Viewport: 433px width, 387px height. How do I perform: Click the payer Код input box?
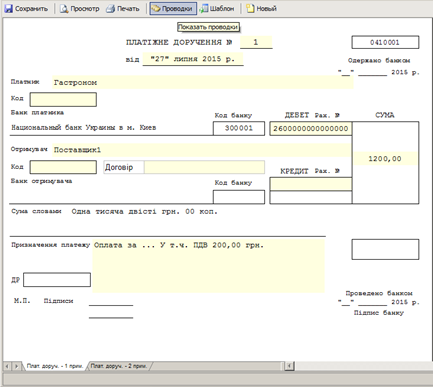click(63, 100)
